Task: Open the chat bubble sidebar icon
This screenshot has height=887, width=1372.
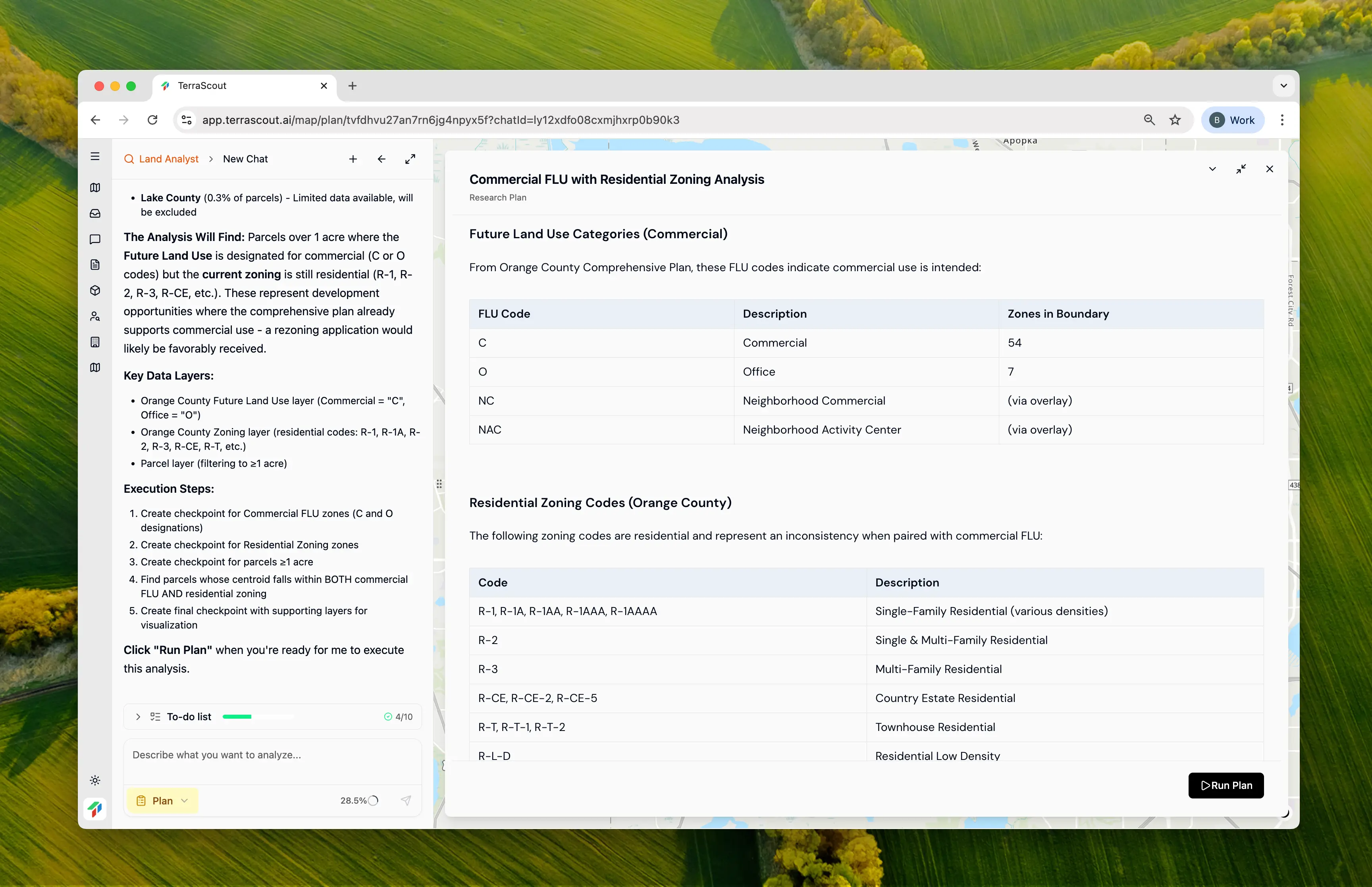Action: [95, 239]
